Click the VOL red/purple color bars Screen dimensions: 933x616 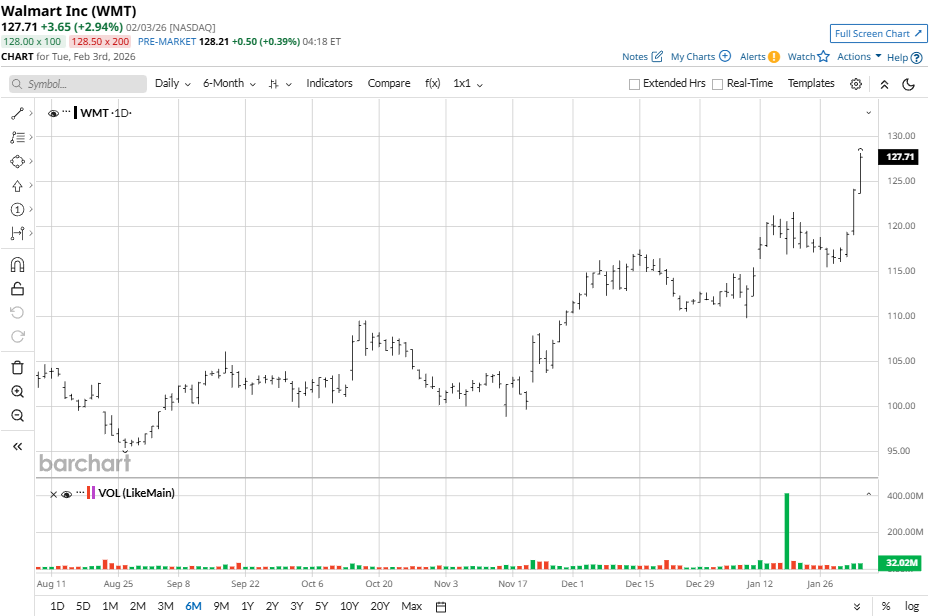(91, 493)
